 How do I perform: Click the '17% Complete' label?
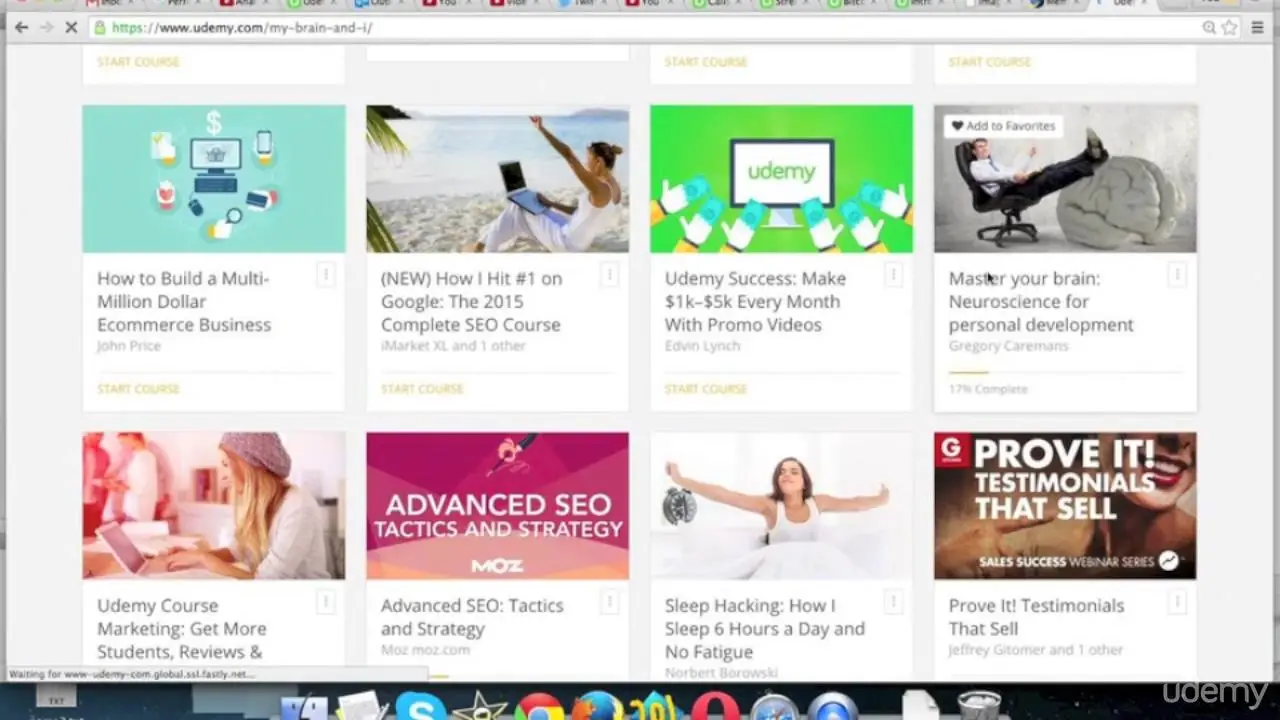tap(987, 389)
